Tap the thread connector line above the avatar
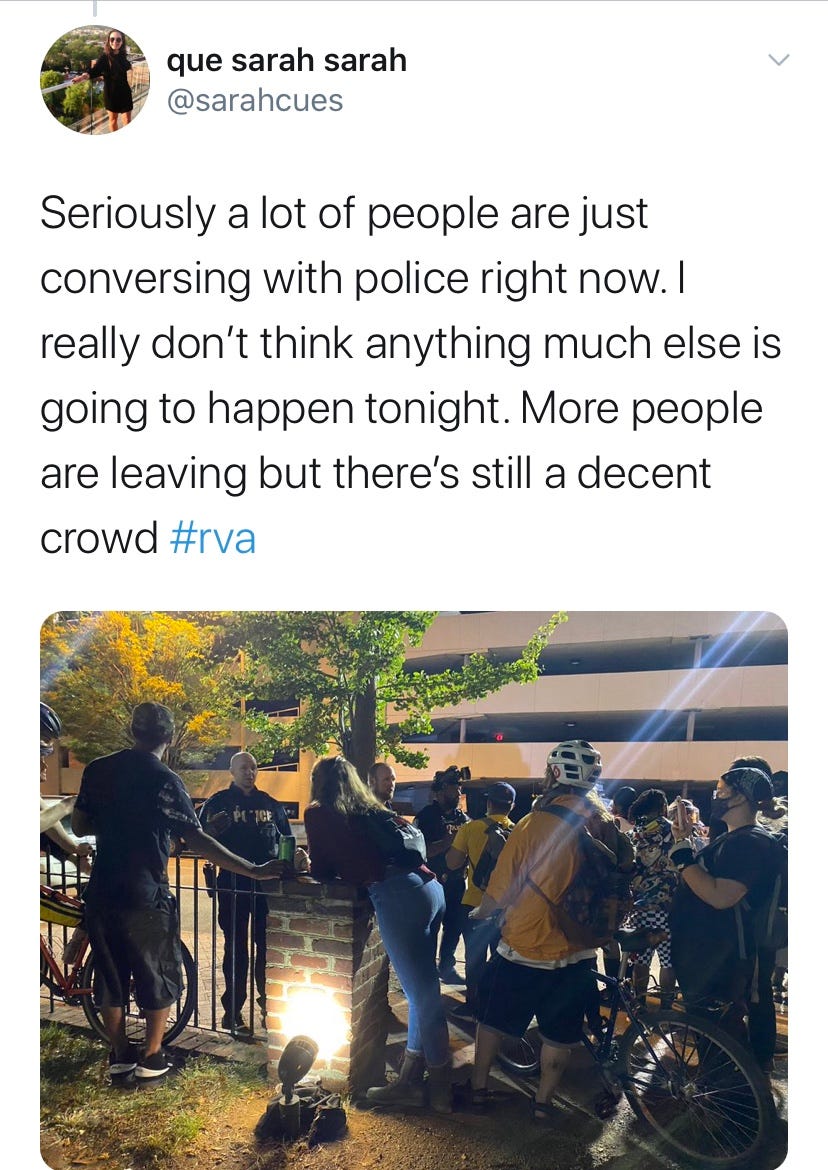The image size is (828, 1170). coord(95,7)
